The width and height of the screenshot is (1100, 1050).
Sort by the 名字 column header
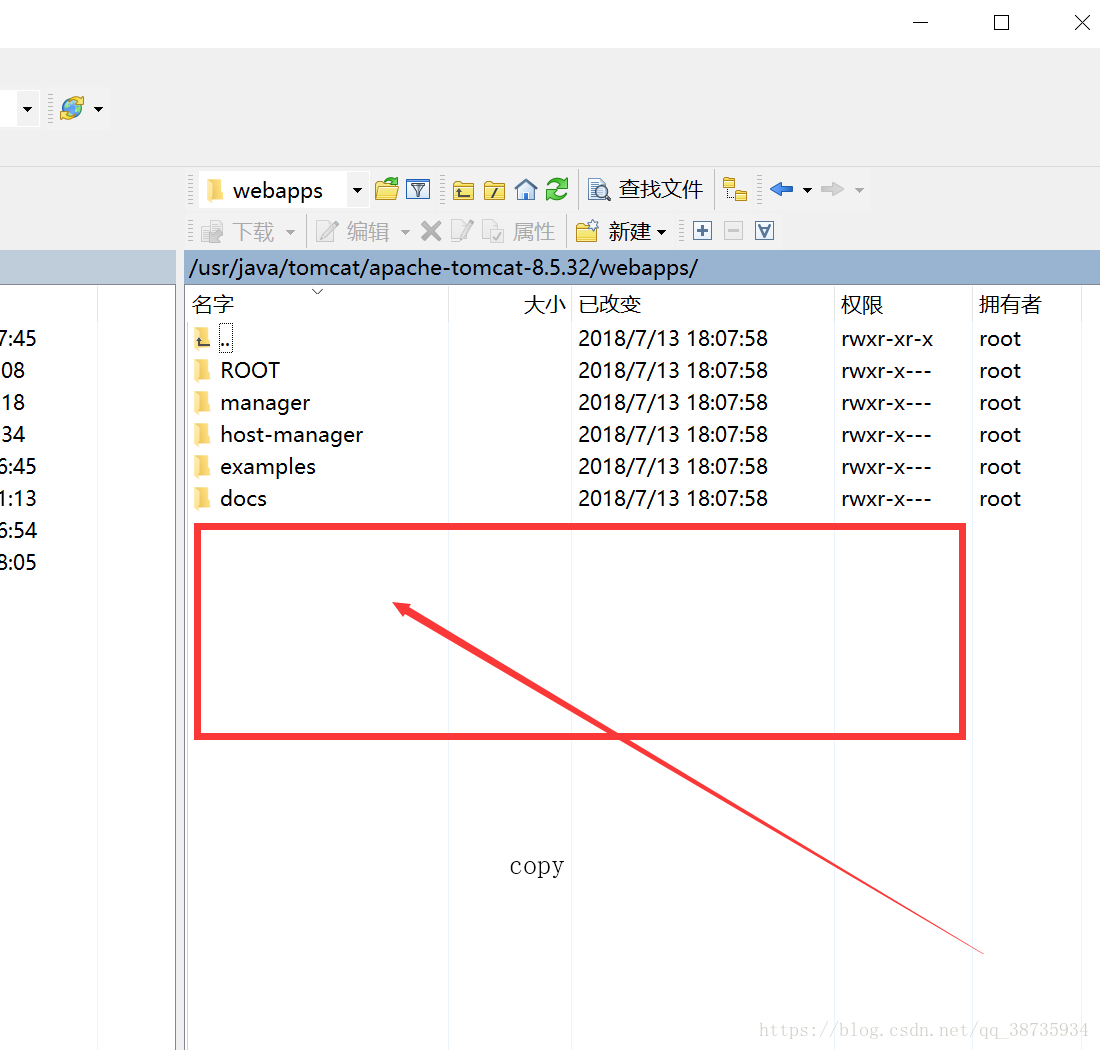pos(213,305)
